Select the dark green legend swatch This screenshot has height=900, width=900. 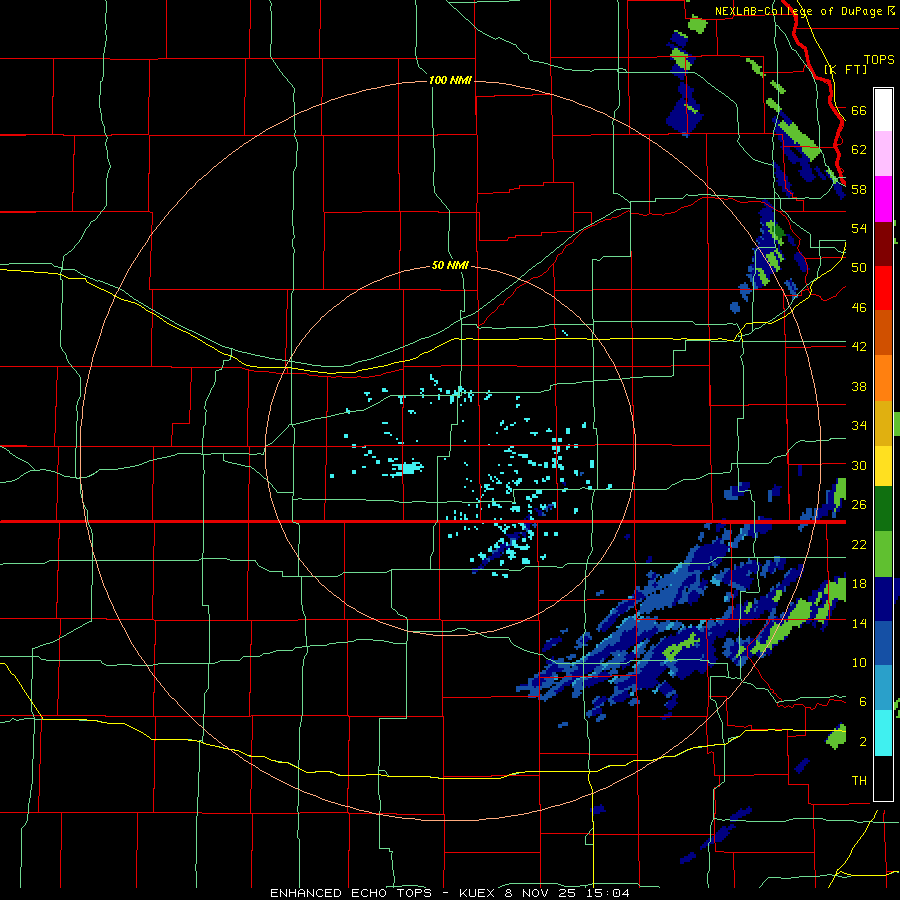(883, 509)
